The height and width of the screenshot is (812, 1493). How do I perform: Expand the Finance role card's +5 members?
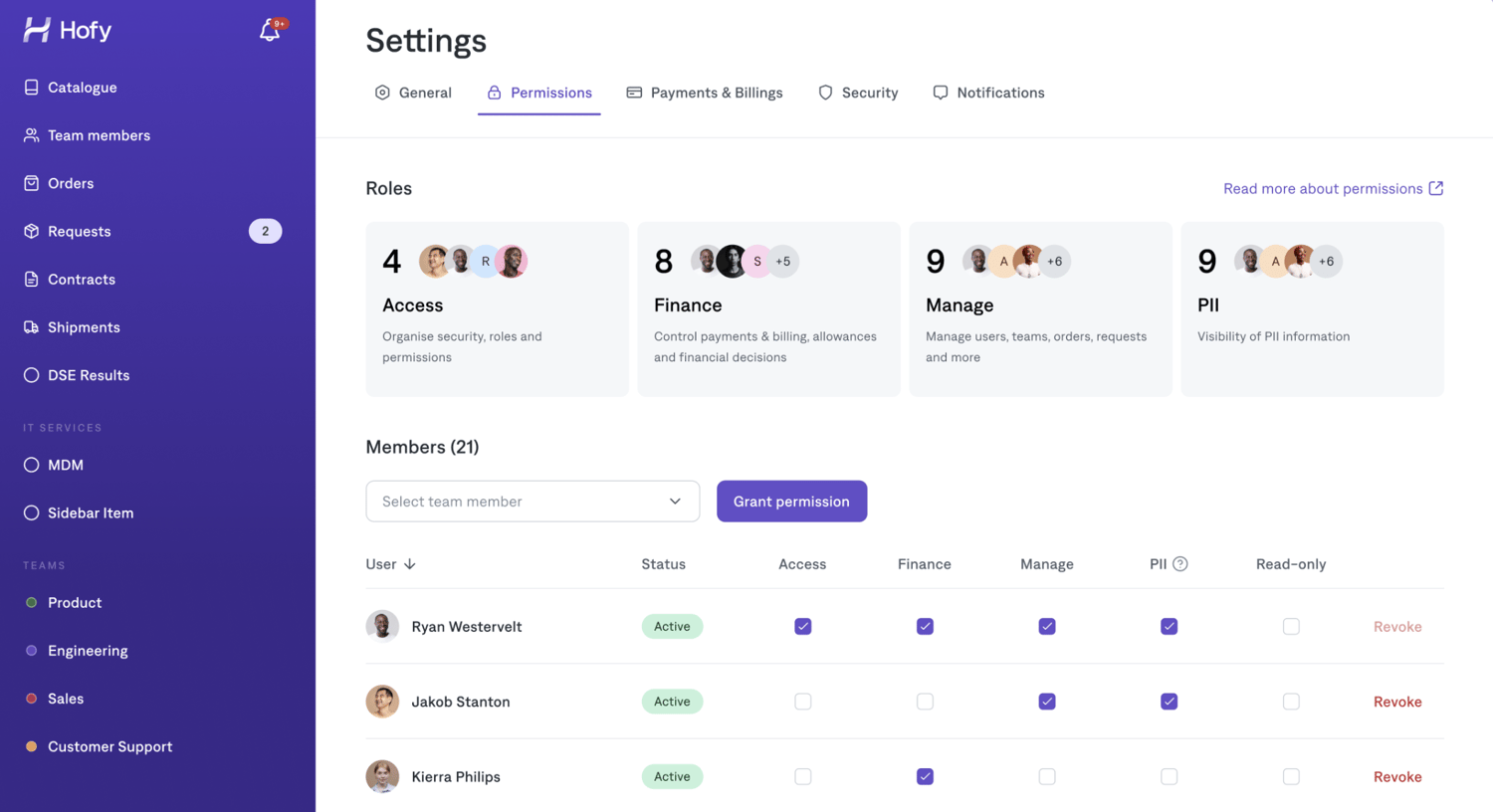[x=783, y=262]
